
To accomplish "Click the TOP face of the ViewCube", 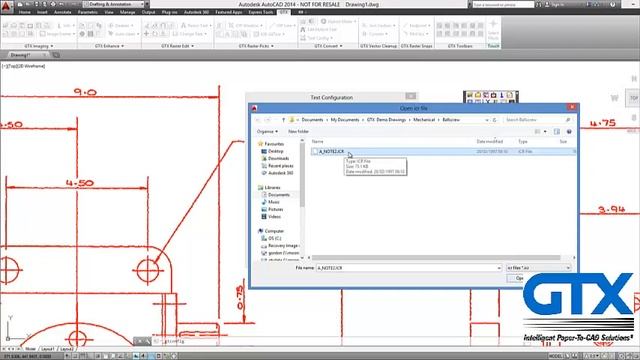I will 633,98.
